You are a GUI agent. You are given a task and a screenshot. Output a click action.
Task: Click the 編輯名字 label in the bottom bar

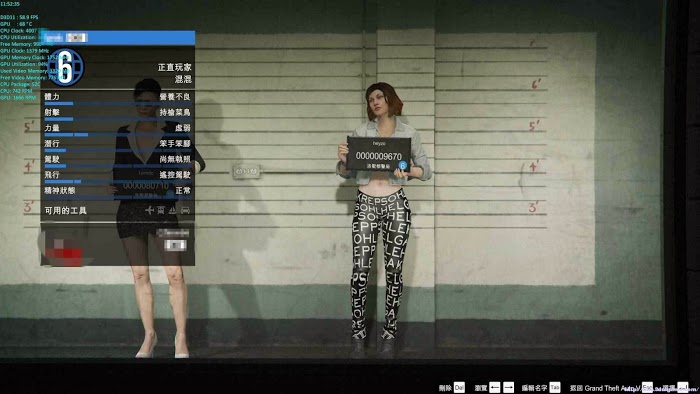[x=534, y=388]
